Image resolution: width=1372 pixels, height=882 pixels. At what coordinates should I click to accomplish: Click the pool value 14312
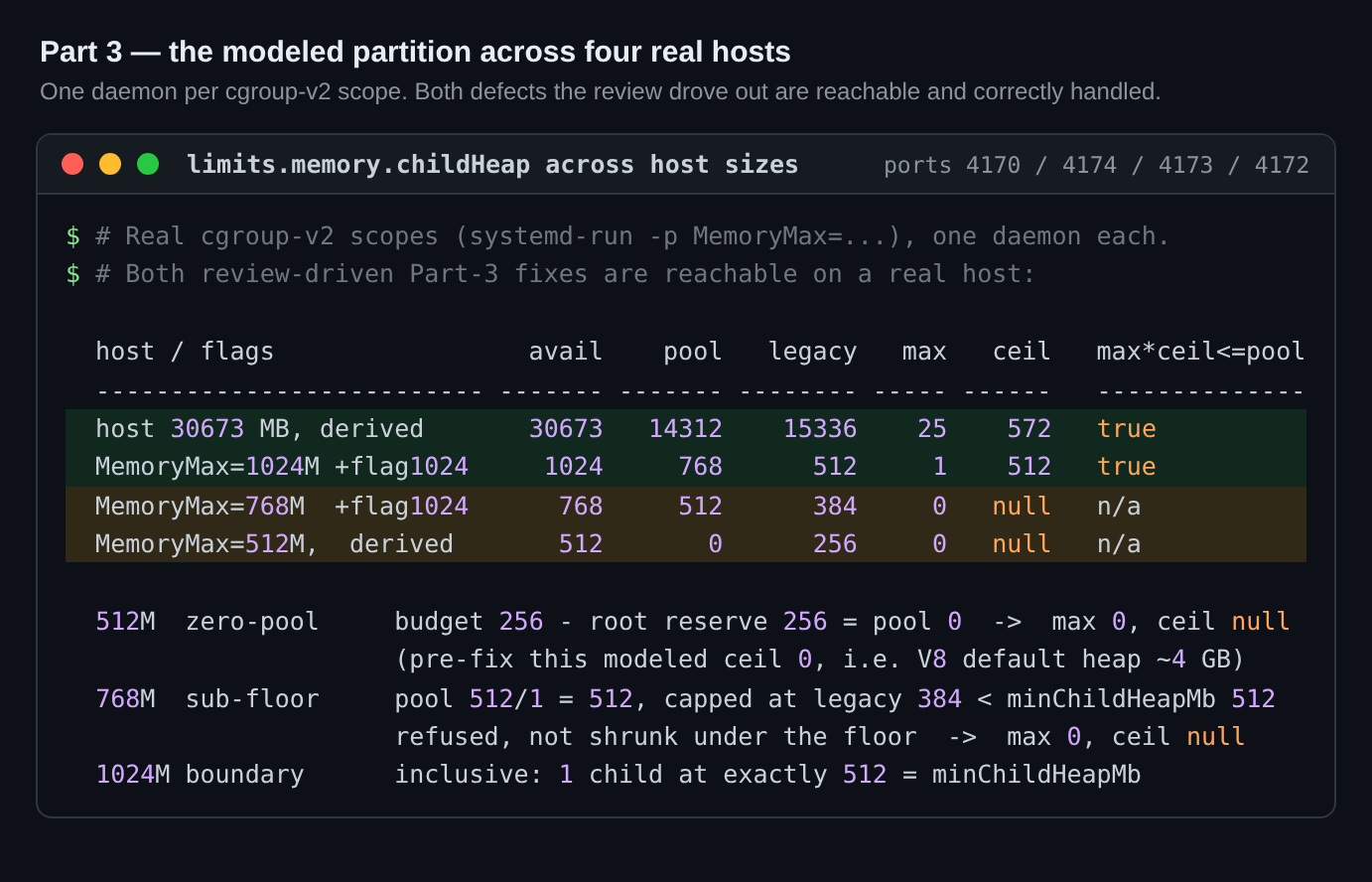point(686,429)
